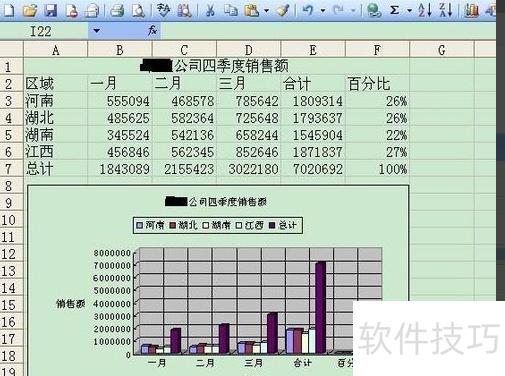Select header cell 区域

point(56,83)
